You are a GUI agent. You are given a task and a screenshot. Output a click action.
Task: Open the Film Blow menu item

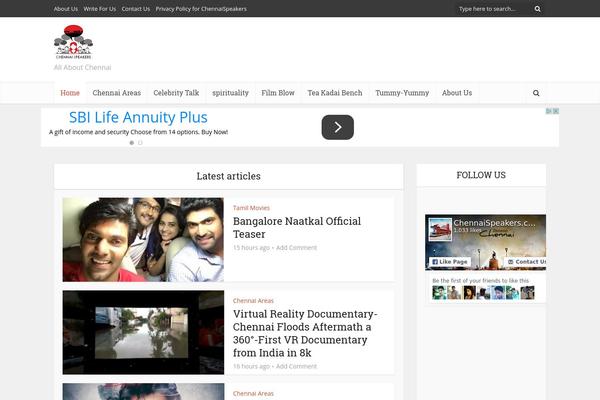tap(278, 93)
